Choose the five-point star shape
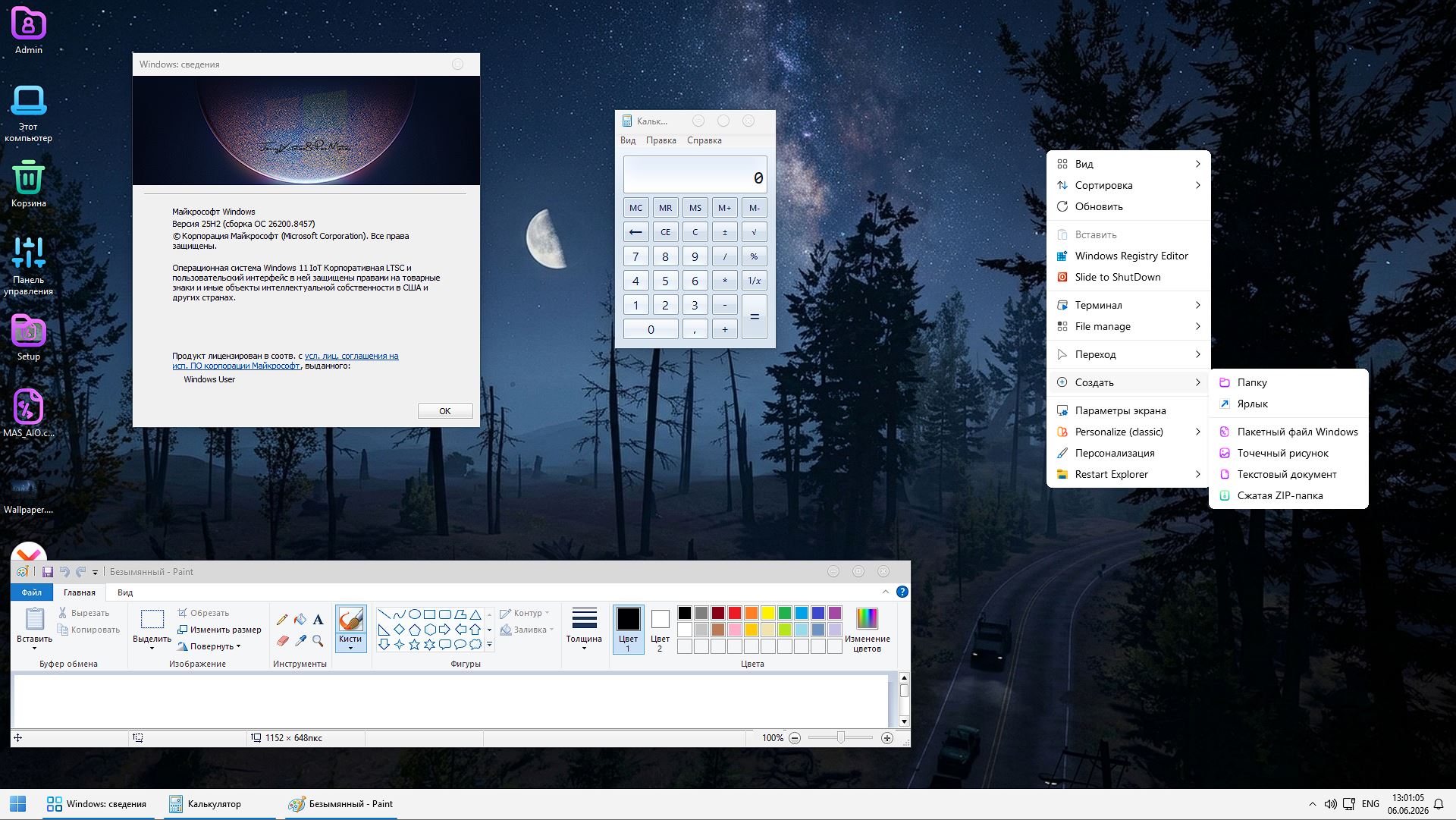The image size is (1456, 820). pos(414,645)
